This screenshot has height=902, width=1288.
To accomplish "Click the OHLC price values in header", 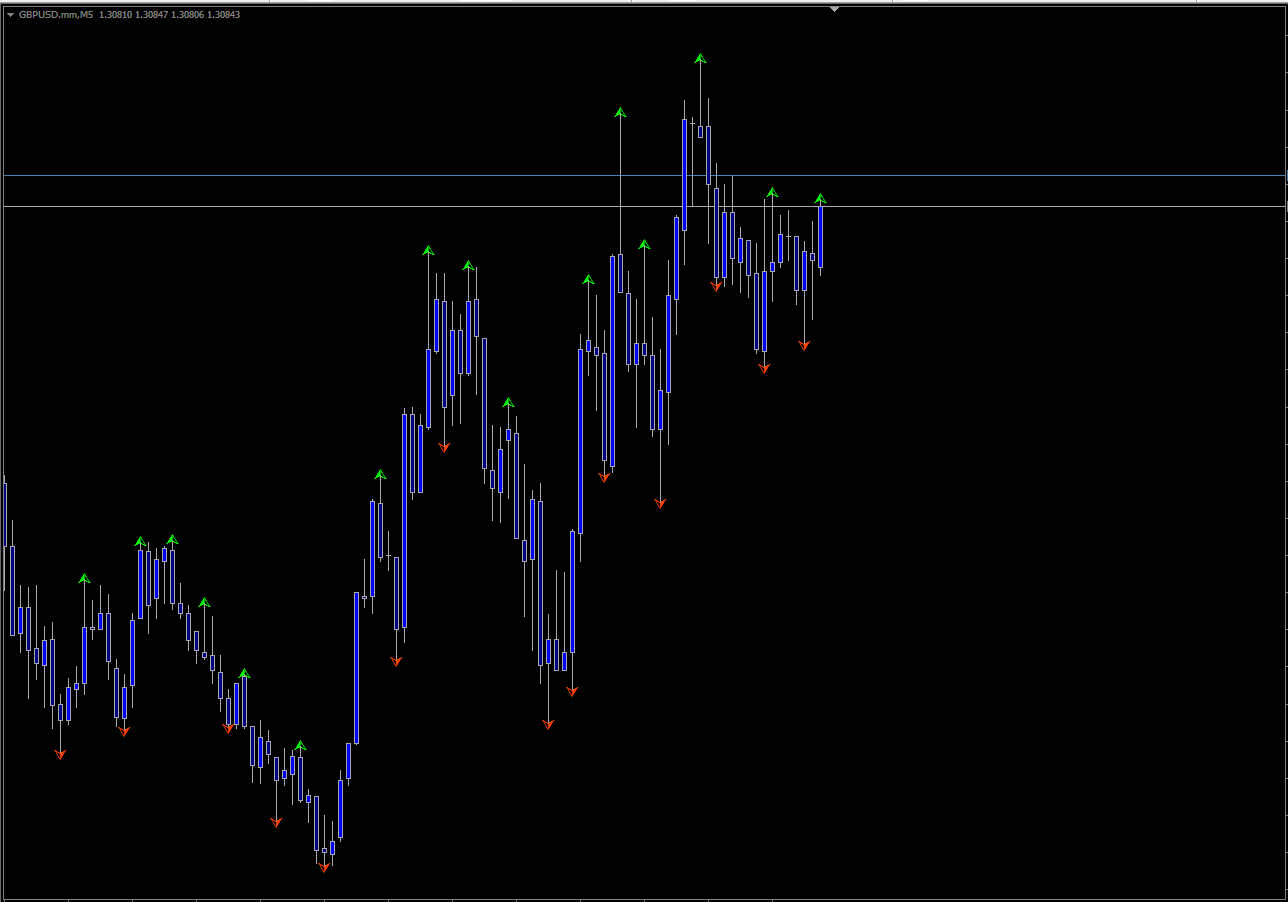I will (170, 15).
